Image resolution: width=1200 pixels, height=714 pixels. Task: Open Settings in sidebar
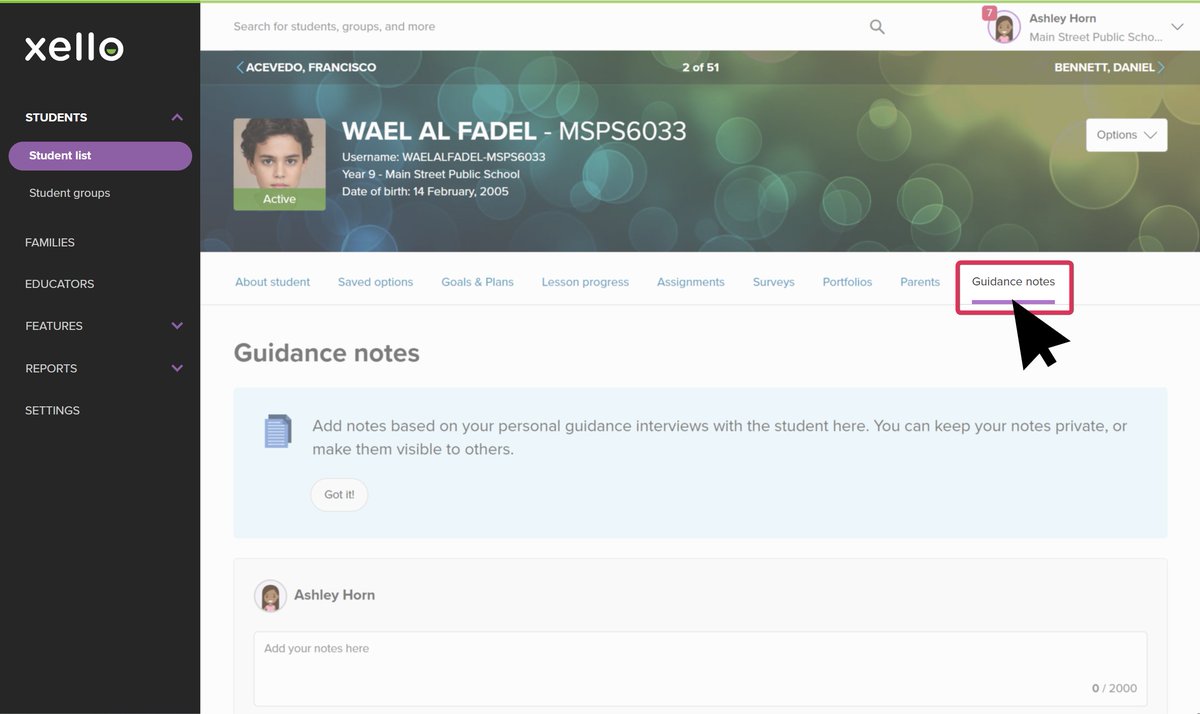pyautogui.click(x=52, y=410)
